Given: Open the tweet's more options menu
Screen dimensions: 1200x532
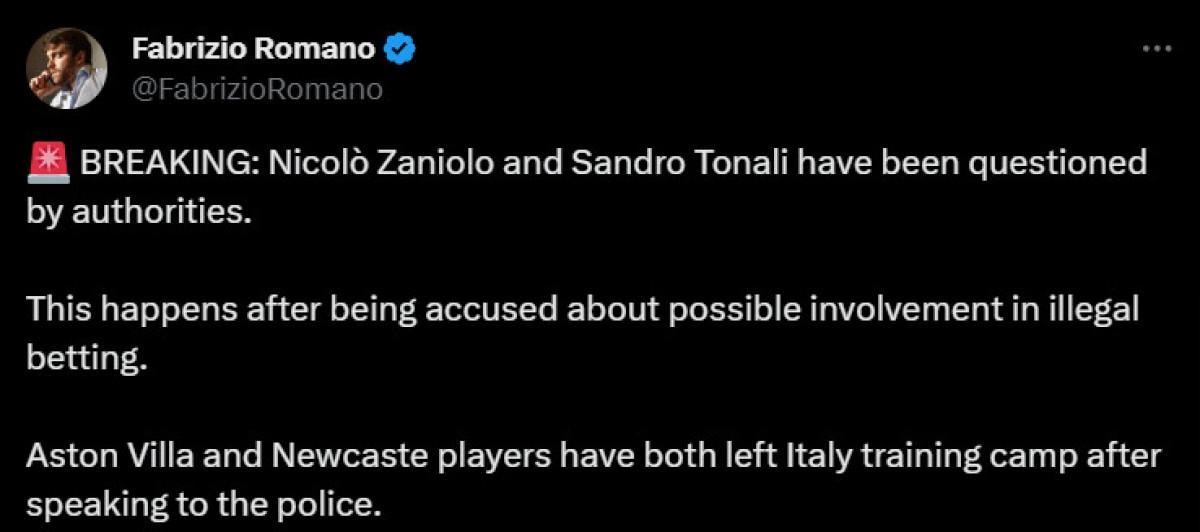Looking at the screenshot, I should tap(1156, 49).
